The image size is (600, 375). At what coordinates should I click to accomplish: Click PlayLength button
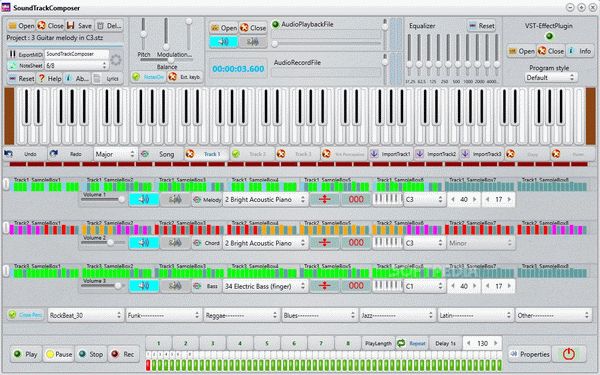tap(378, 343)
